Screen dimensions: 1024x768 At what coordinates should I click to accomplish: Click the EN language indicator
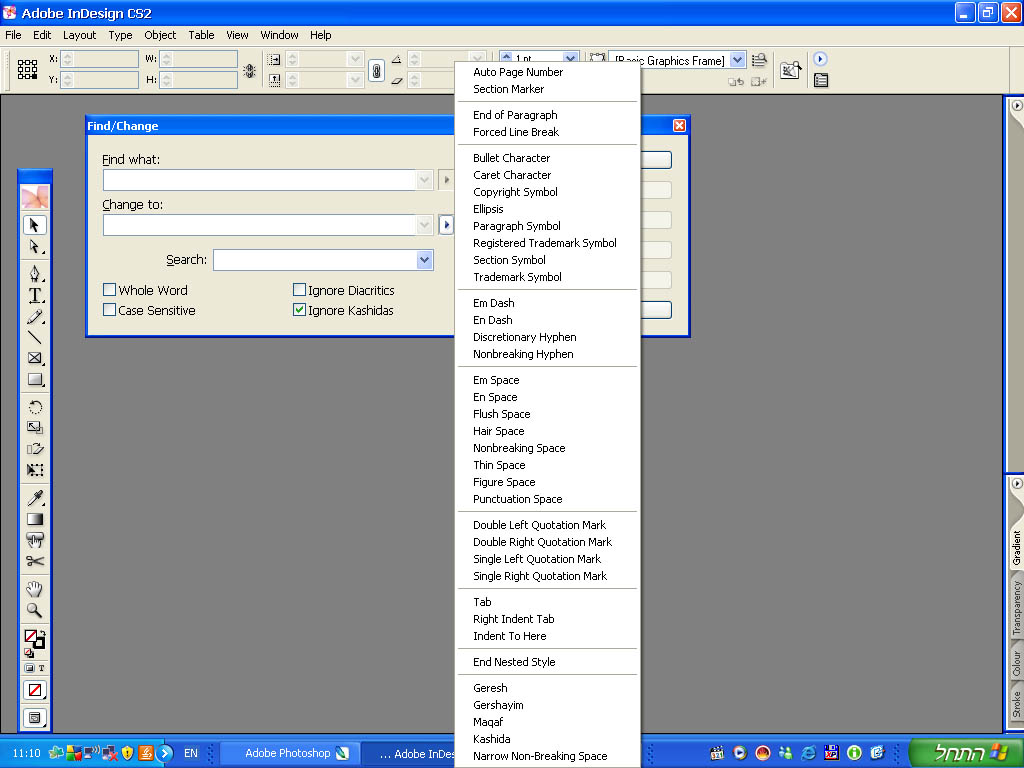pyautogui.click(x=191, y=753)
